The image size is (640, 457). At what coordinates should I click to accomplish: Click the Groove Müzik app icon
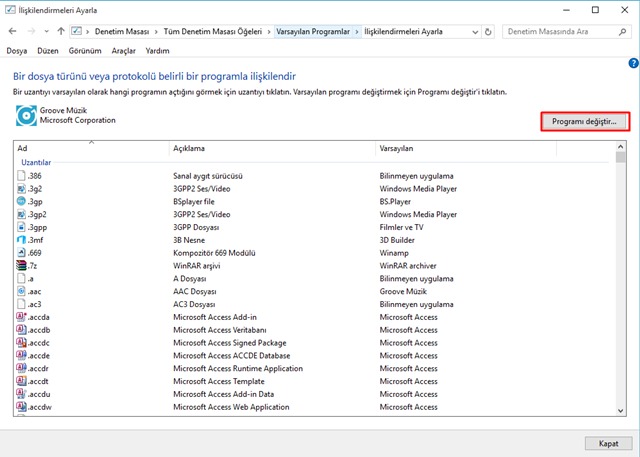[x=26, y=115]
